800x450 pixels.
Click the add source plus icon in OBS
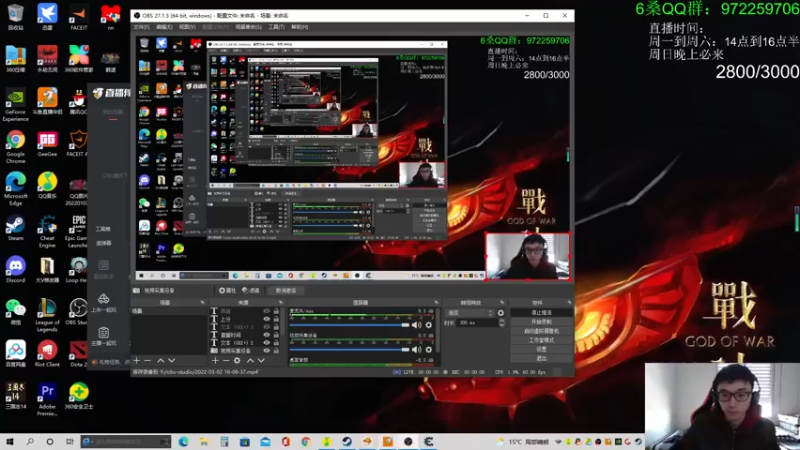coord(215,361)
